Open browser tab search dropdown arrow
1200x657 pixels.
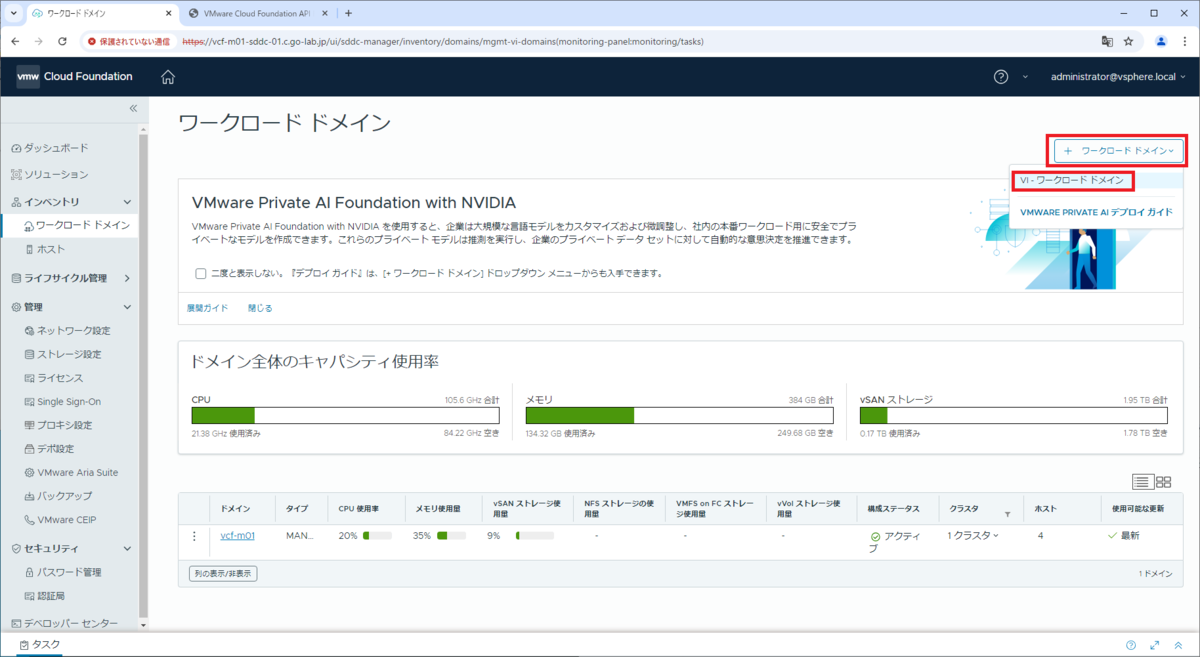(x=13, y=13)
